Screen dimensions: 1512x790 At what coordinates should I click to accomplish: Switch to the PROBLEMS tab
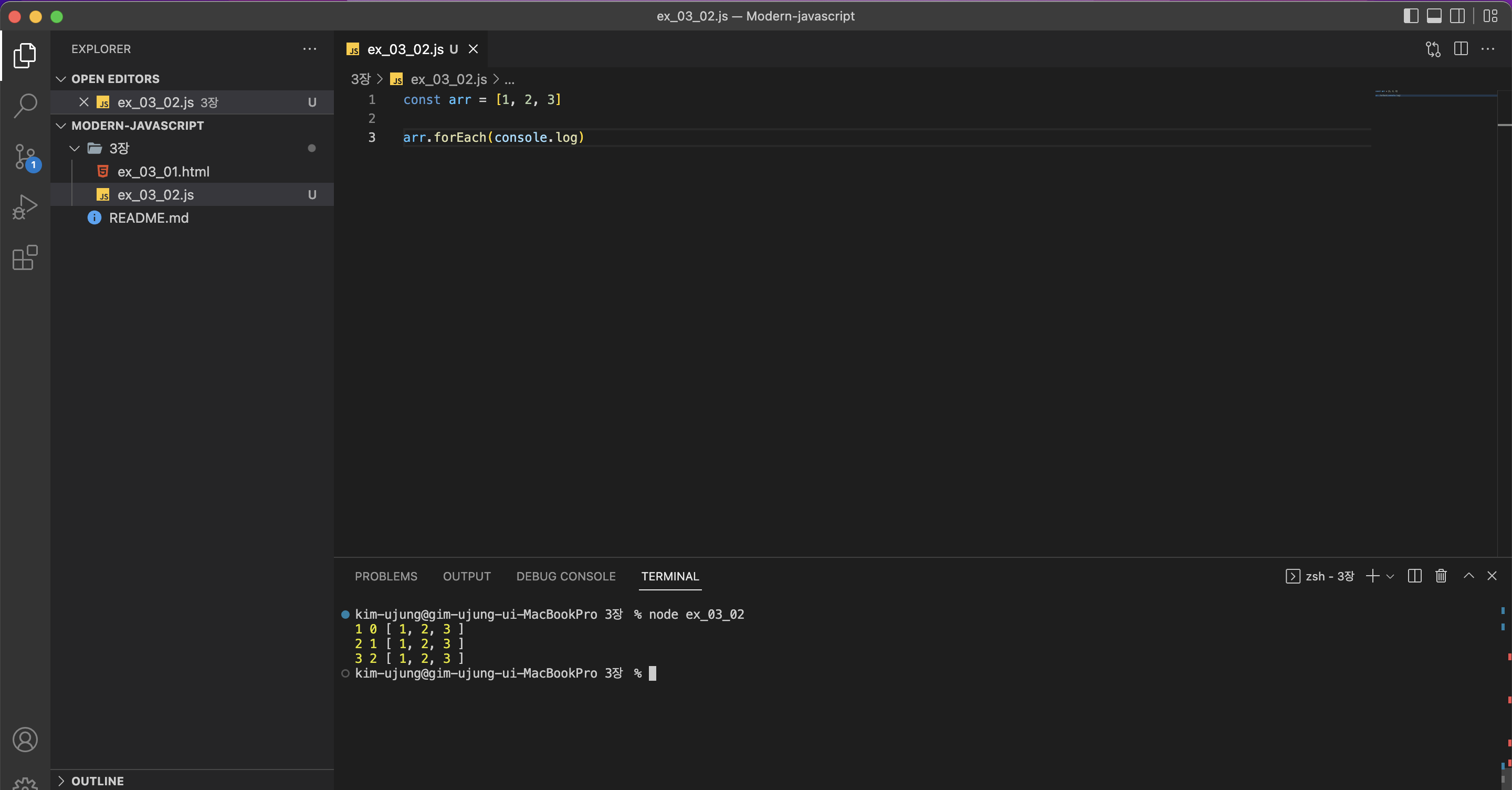pos(386,576)
